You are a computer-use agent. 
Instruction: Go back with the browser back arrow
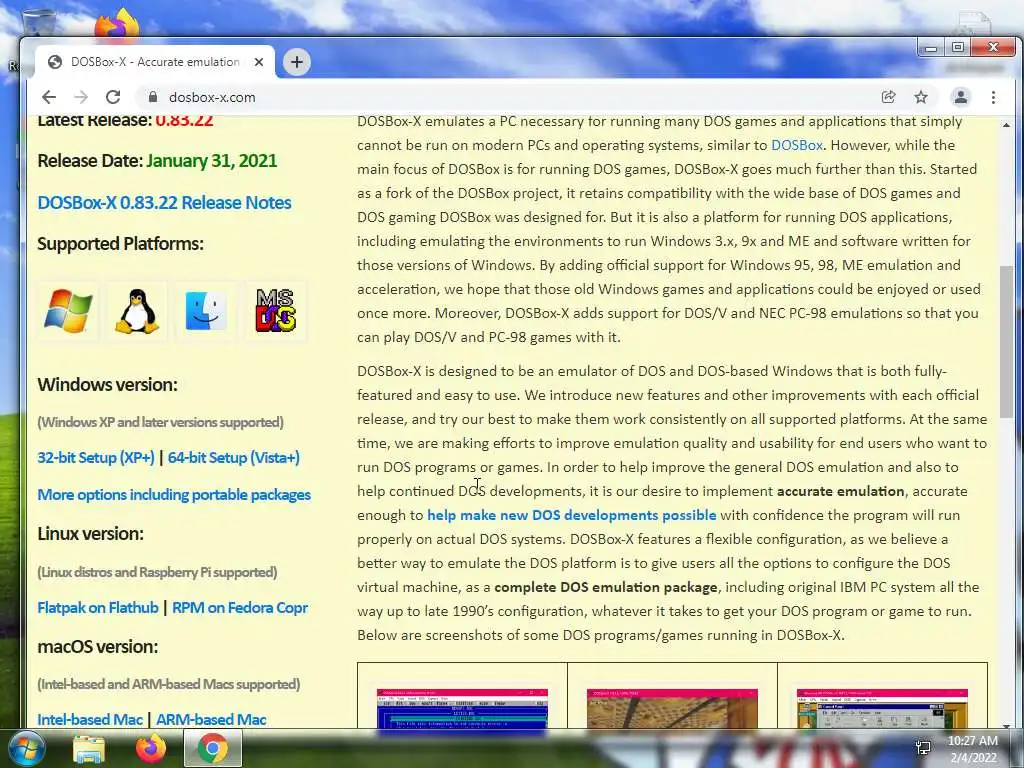click(49, 97)
